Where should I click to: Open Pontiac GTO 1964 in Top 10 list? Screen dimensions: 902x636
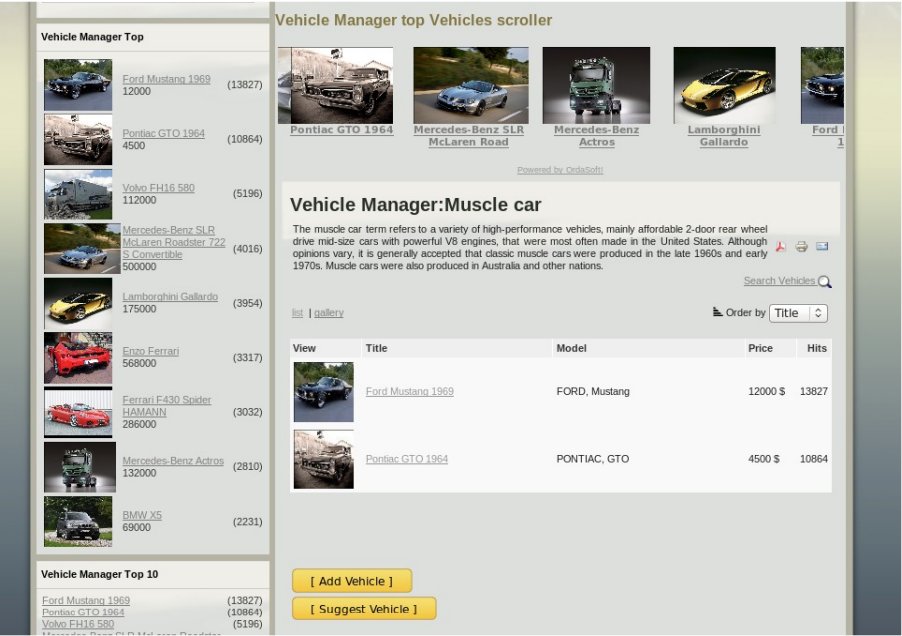(83, 612)
